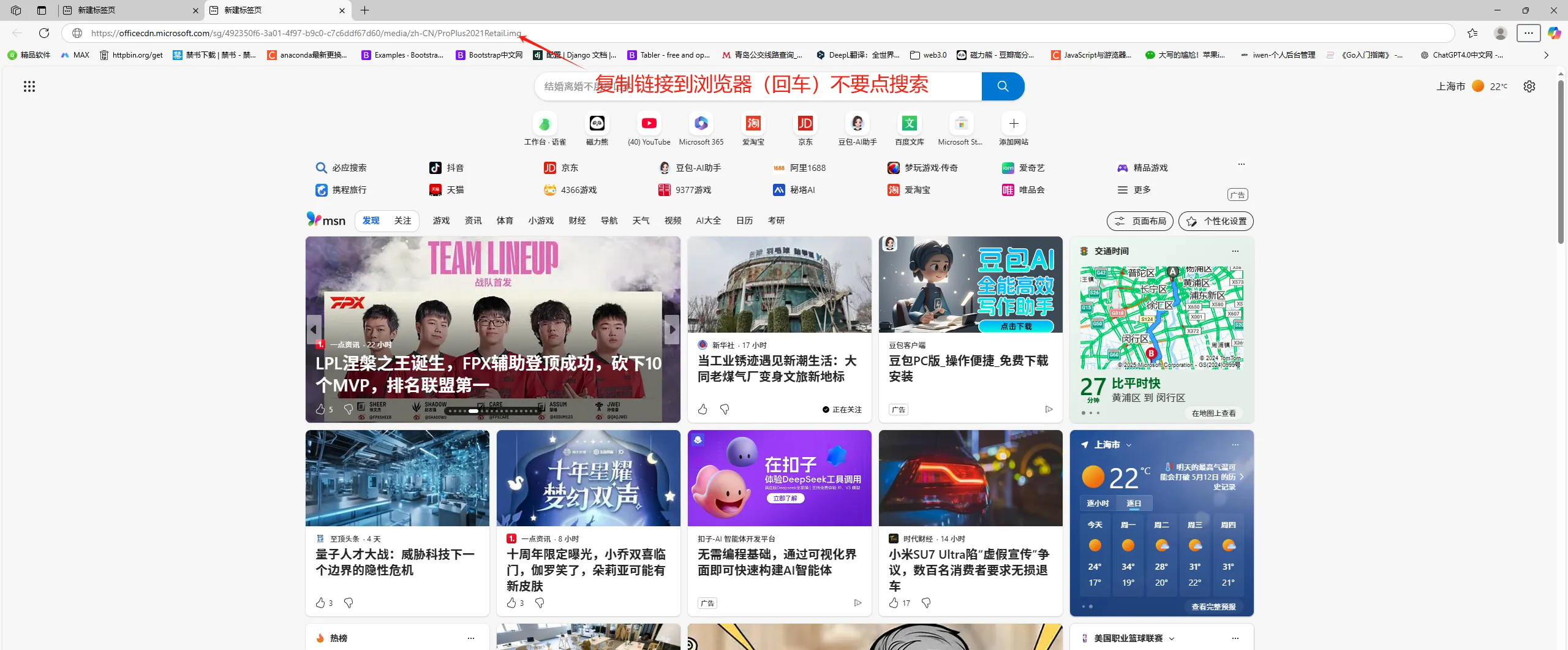Open the 页面布局 button

click(x=1139, y=221)
